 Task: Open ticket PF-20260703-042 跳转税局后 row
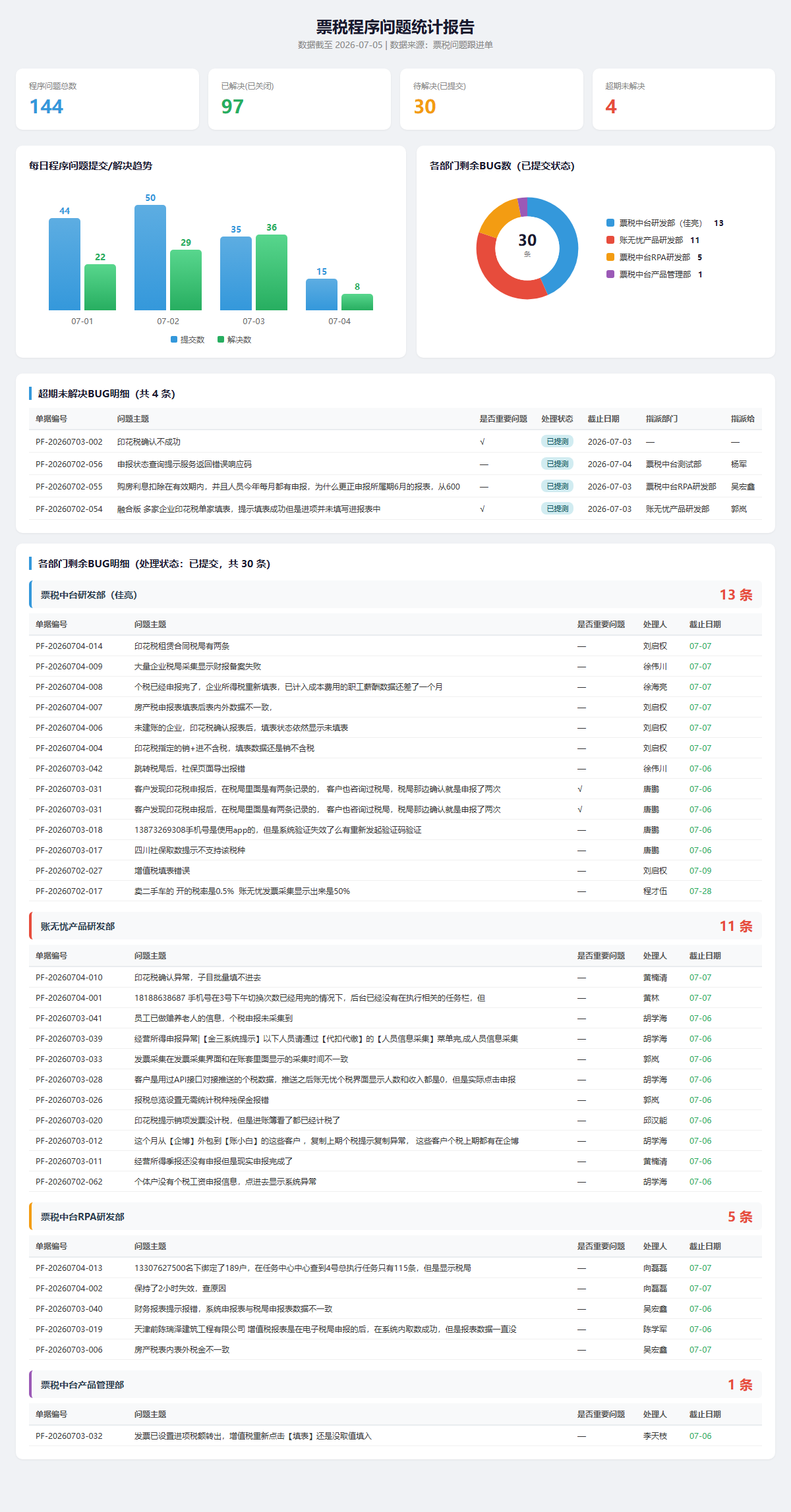tap(395, 768)
